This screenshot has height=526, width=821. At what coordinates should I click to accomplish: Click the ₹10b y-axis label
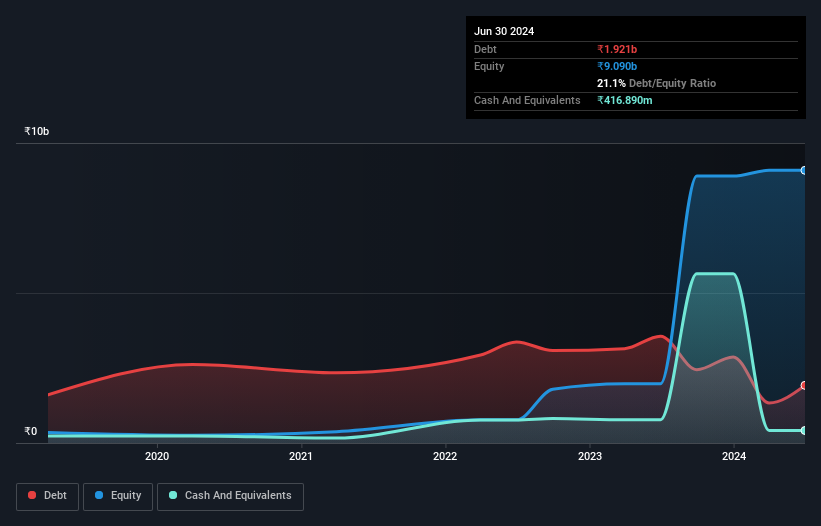click(x=37, y=131)
